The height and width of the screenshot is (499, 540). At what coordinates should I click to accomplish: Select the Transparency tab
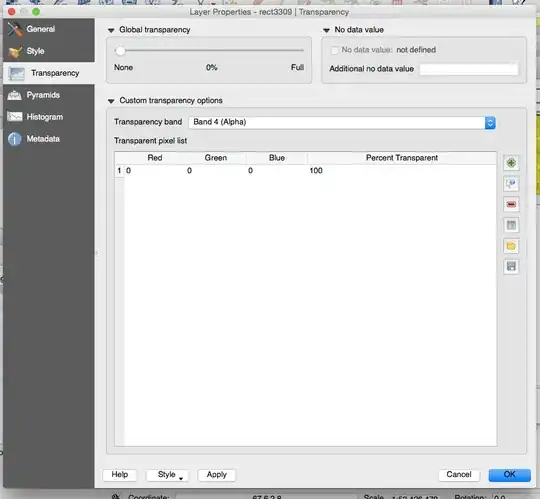(x=49, y=73)
